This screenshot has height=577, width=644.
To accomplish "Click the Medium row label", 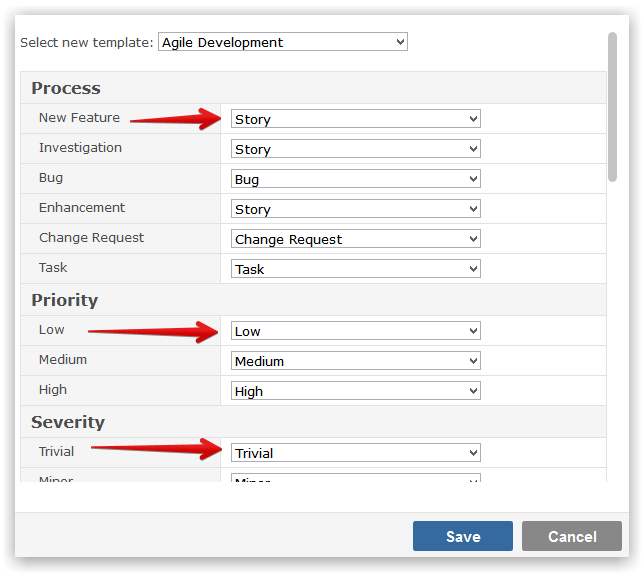I will pos(63,359).
